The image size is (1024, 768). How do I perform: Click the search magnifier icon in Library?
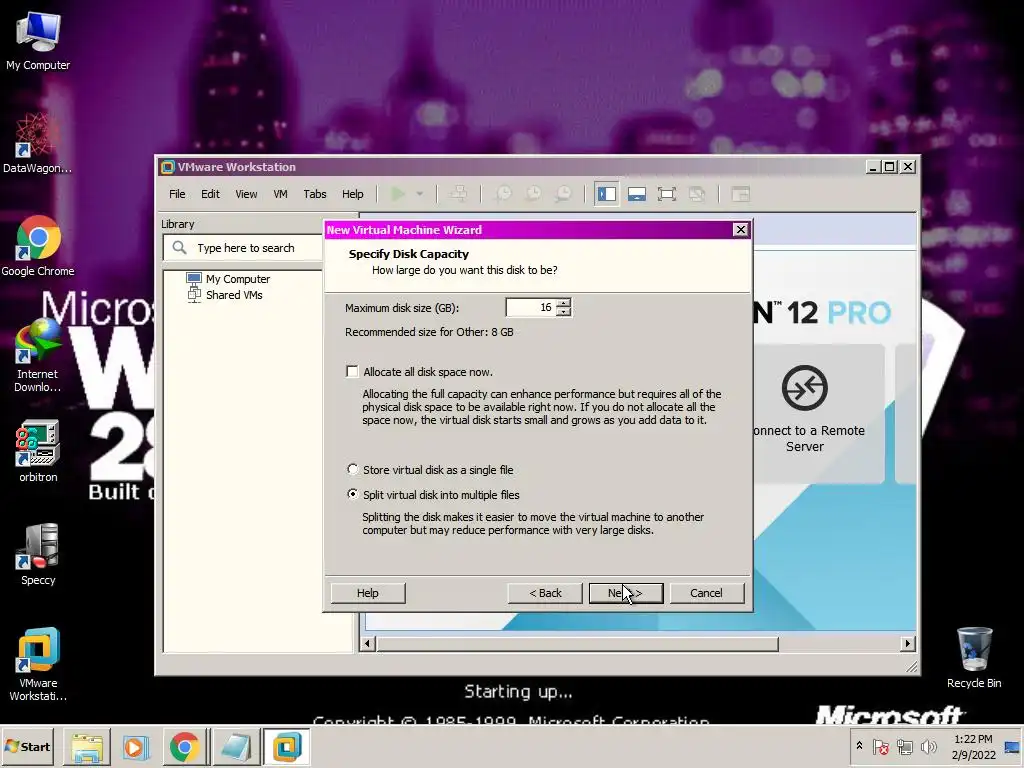[179, 248]
